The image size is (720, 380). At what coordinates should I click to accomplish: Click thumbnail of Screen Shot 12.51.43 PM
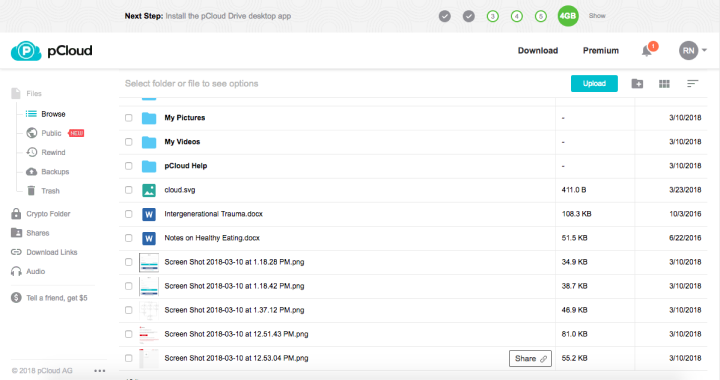[x=149, y=334]
